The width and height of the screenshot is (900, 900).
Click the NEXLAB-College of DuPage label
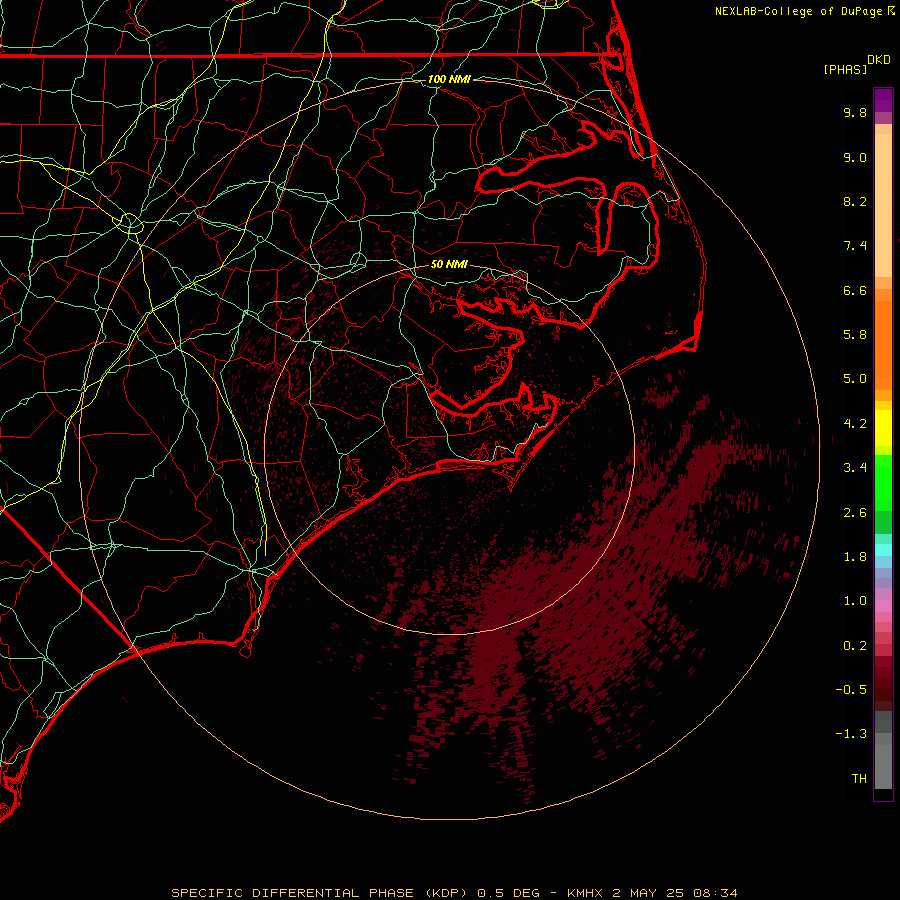tap(798, 11)
